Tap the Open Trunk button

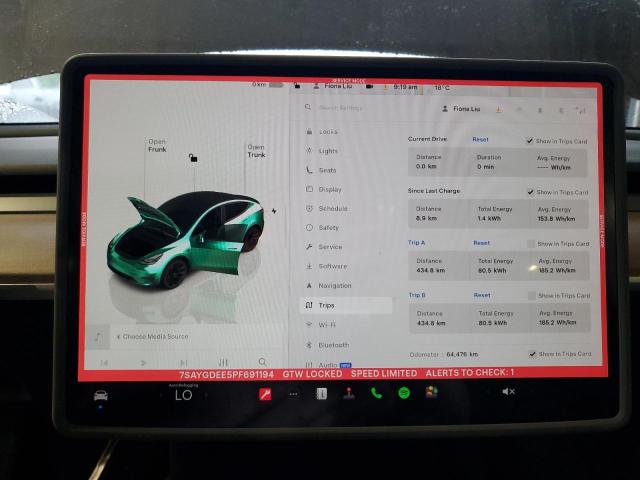coord(256,151)
